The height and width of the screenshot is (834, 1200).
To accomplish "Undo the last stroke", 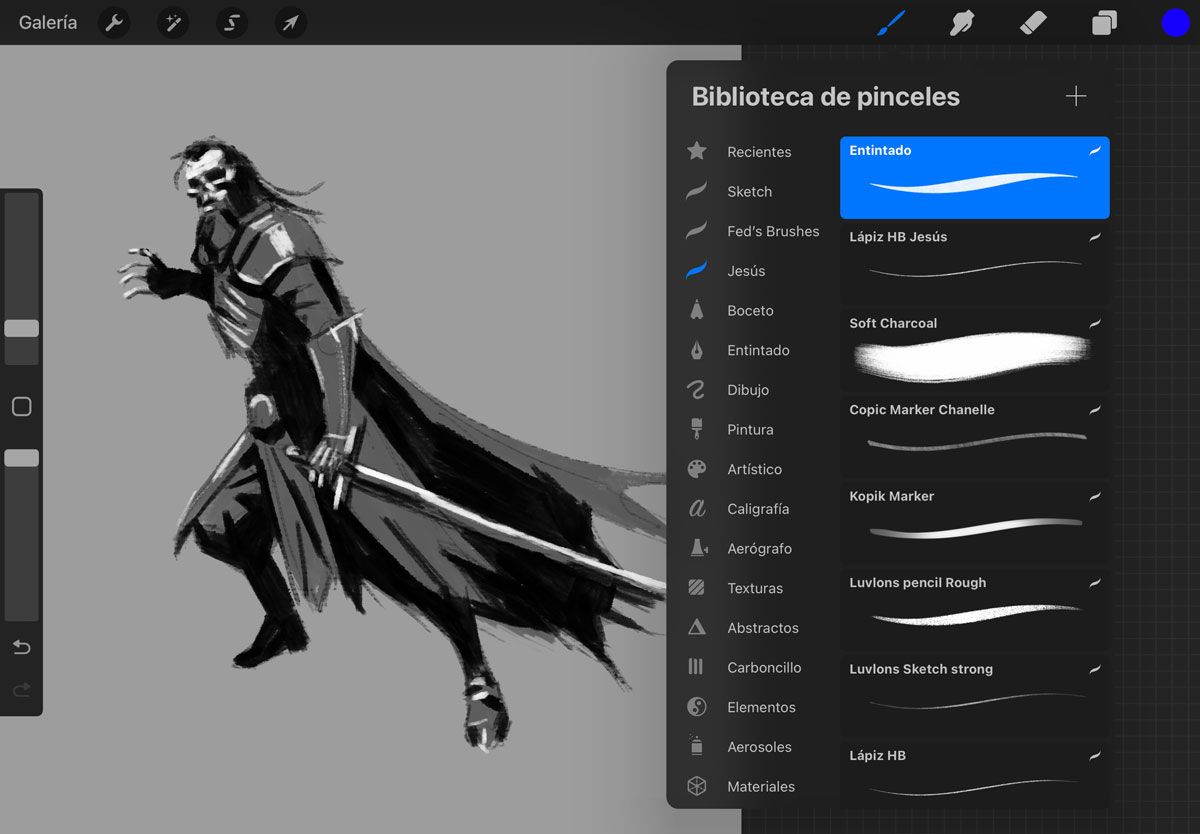I will point(21,648).
